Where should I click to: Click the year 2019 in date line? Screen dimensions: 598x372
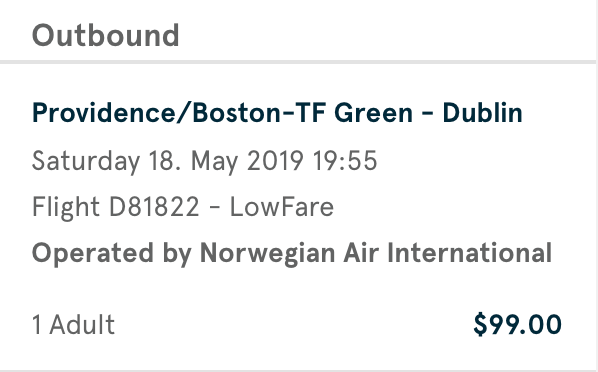pos(275,161)
